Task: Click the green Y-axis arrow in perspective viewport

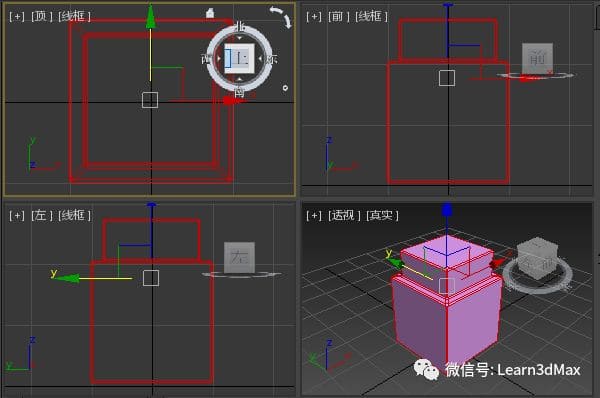Action: pyautogui.click(x=395, y=263)
